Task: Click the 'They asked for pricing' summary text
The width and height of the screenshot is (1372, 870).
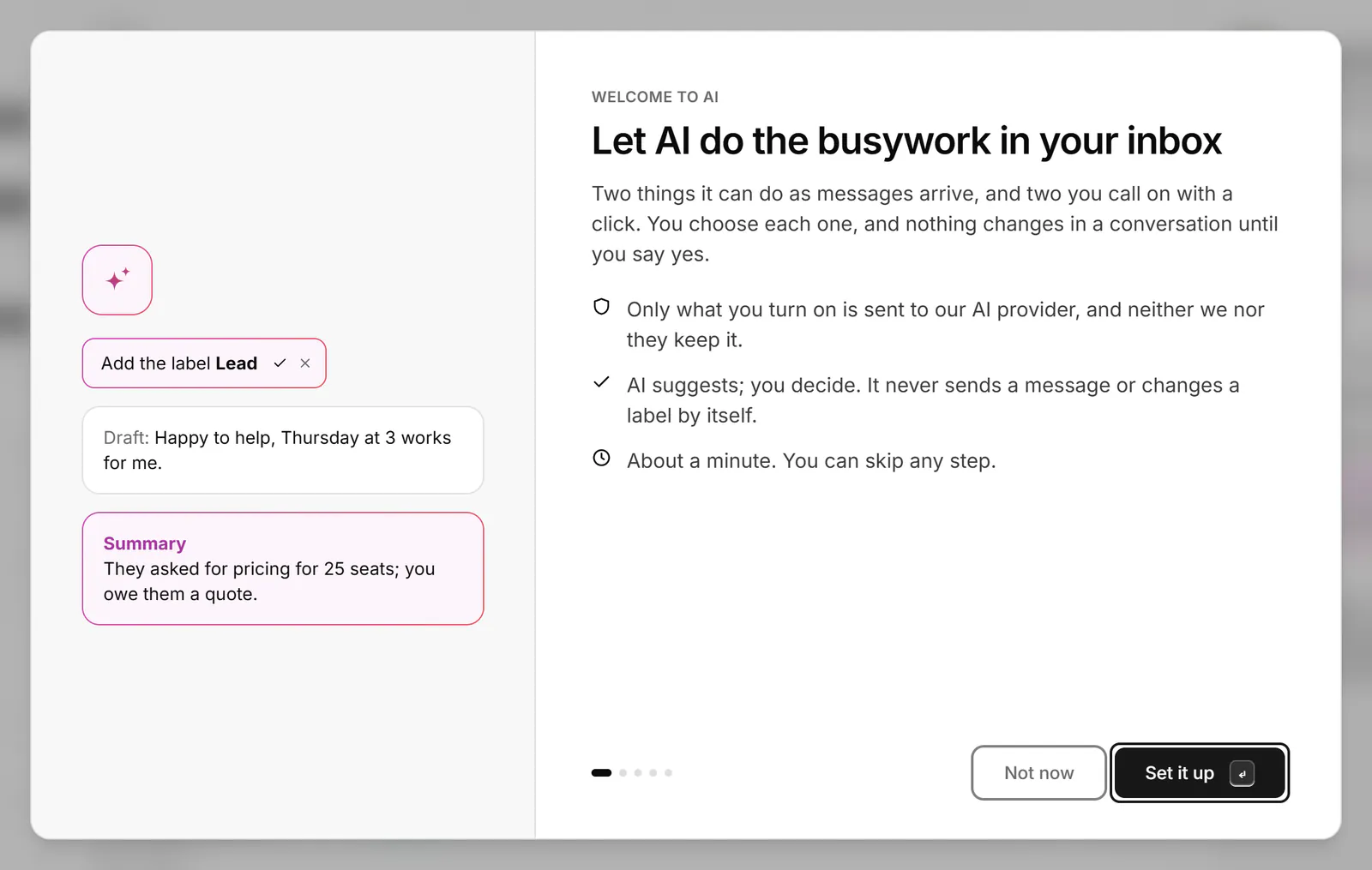Action: tap(269, 581)
